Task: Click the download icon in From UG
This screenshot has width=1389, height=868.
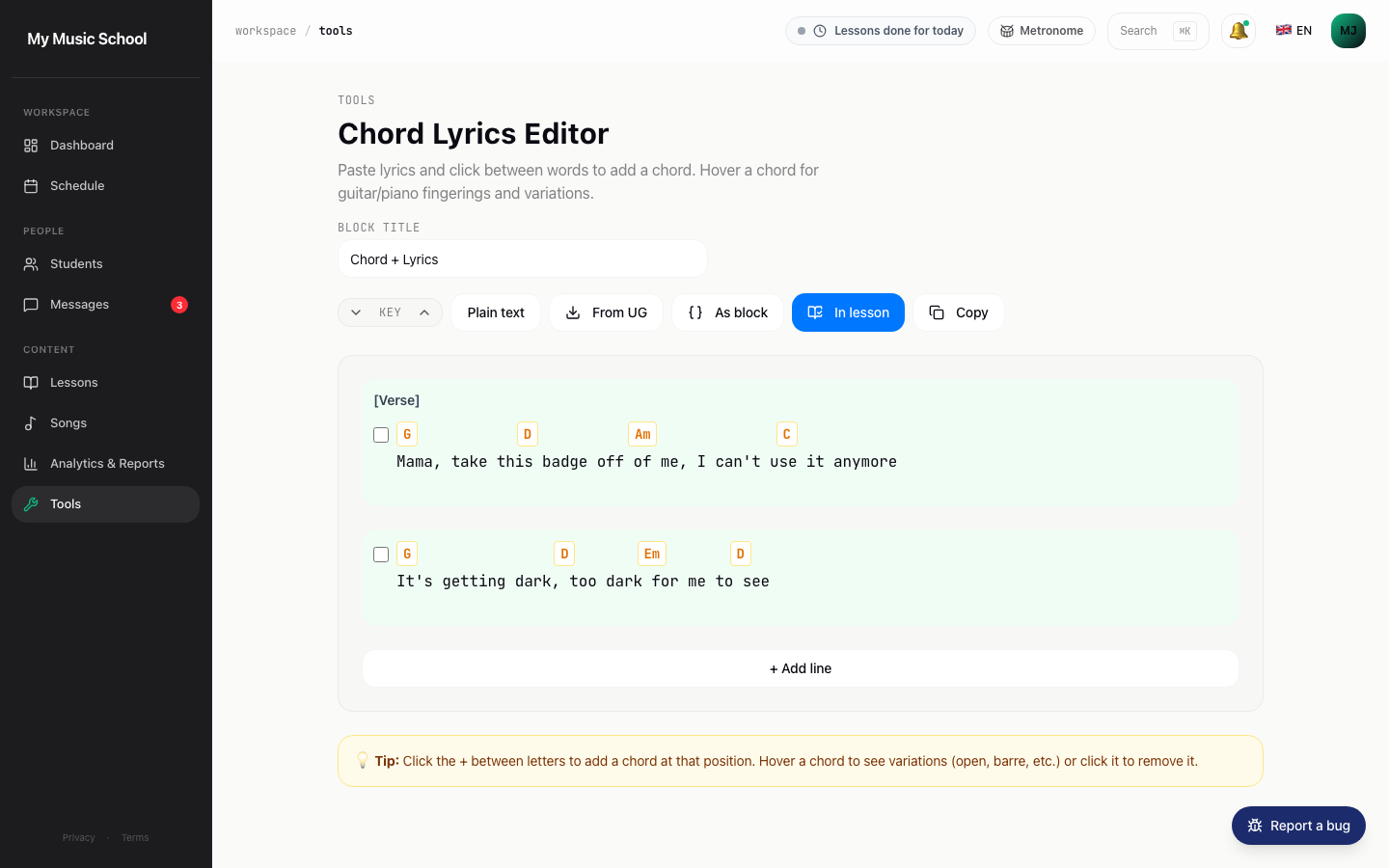Action: pos(573,312)
